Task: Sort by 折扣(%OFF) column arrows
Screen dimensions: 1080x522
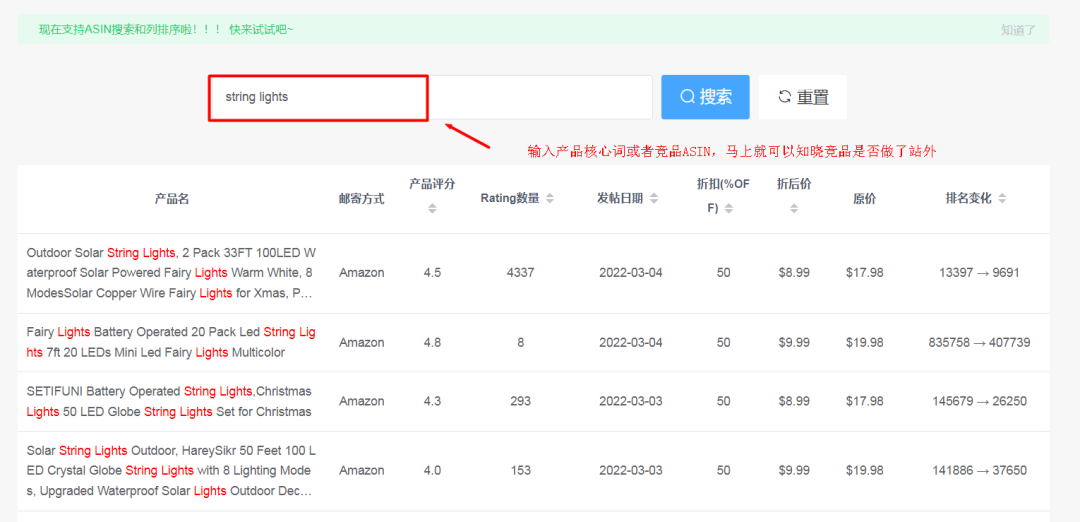Action: [729, 208]
